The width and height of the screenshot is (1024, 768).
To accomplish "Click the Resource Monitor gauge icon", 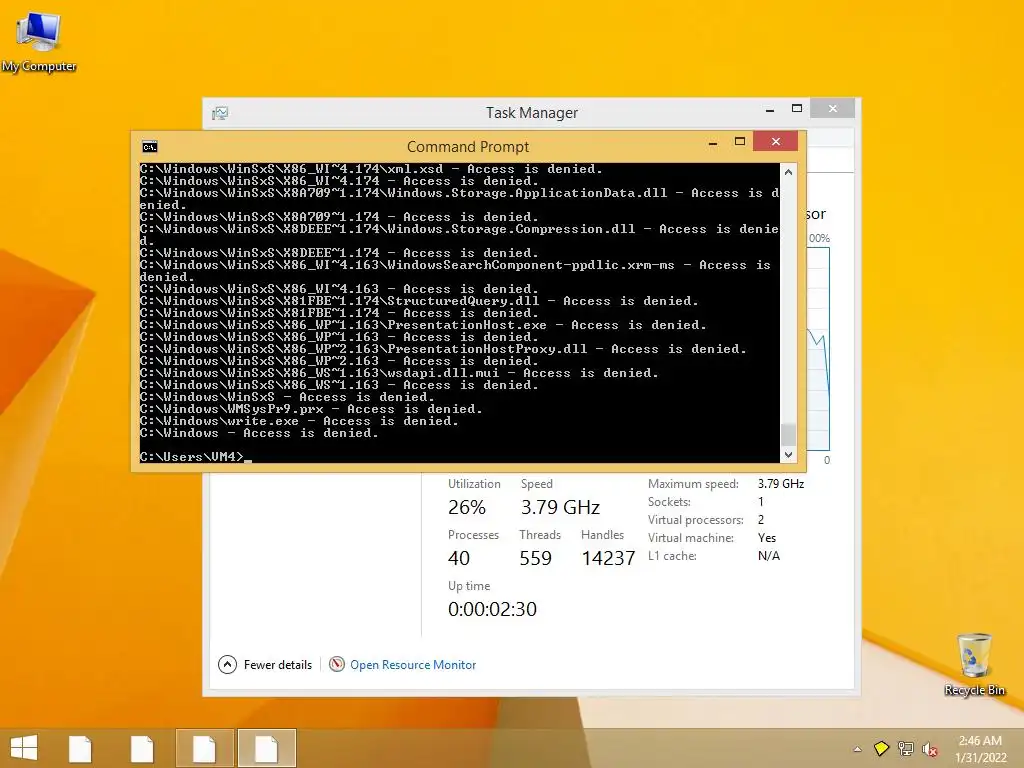I will coord(336,665).
